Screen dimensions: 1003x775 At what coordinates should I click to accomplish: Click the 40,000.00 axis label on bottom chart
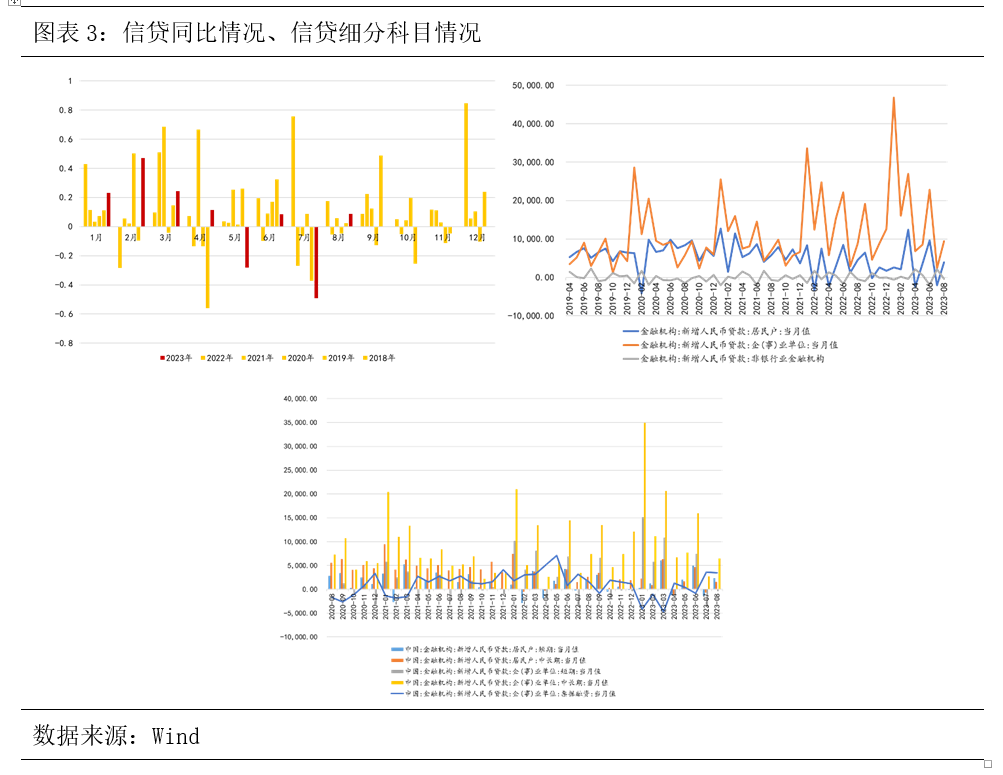297,399
